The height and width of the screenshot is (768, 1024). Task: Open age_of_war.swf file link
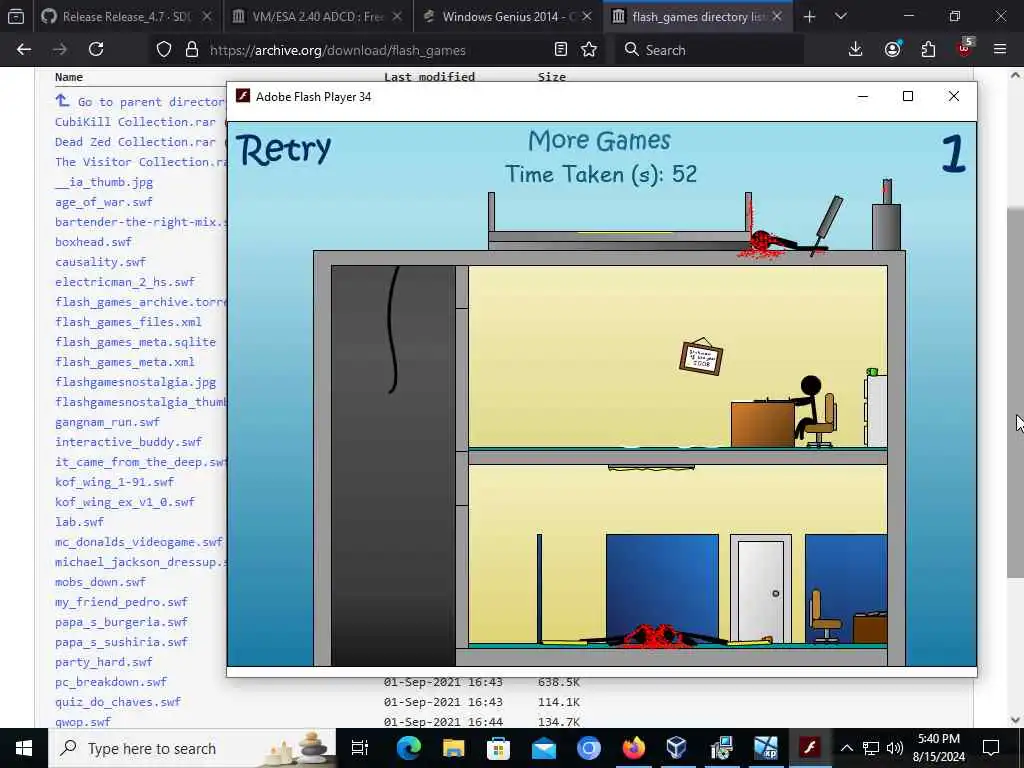pos(104,202)
